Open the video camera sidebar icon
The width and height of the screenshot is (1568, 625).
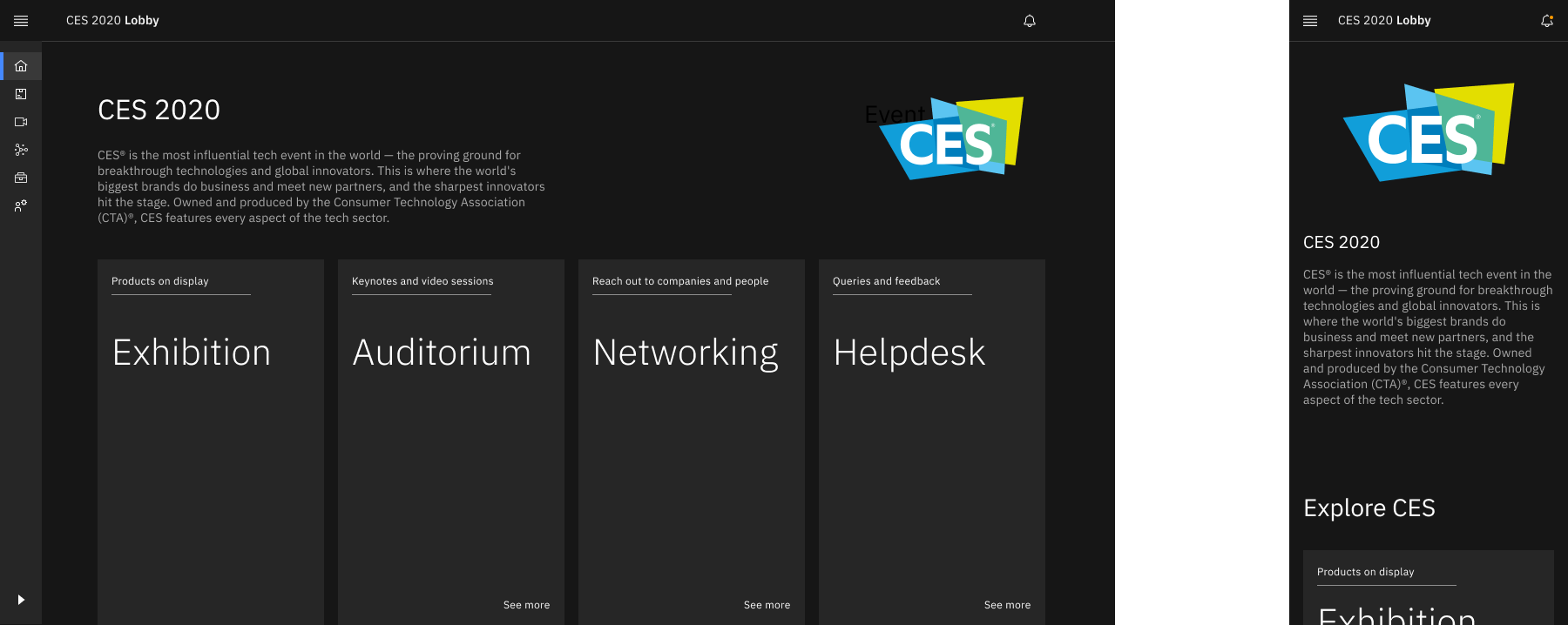[21, 122]
